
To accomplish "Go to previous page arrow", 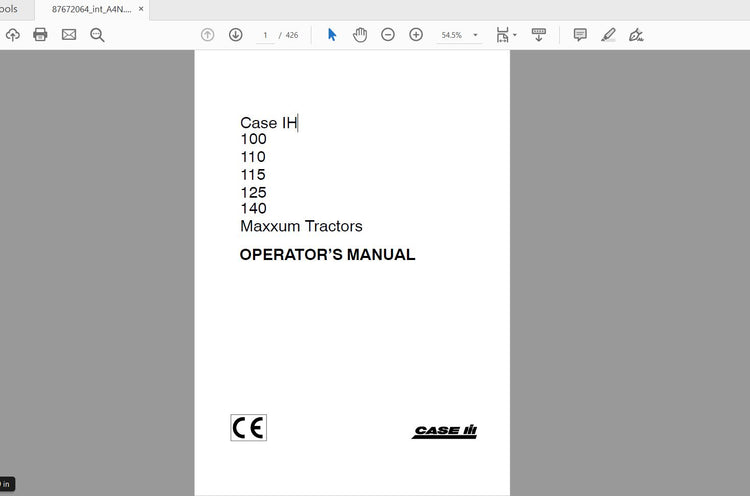I will point(207,35).
